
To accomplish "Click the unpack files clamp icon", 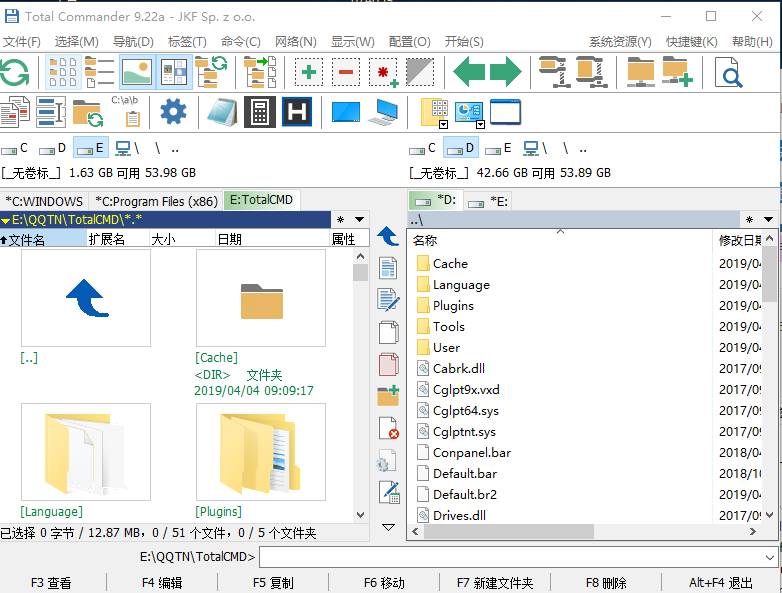I will click(591, 72).
